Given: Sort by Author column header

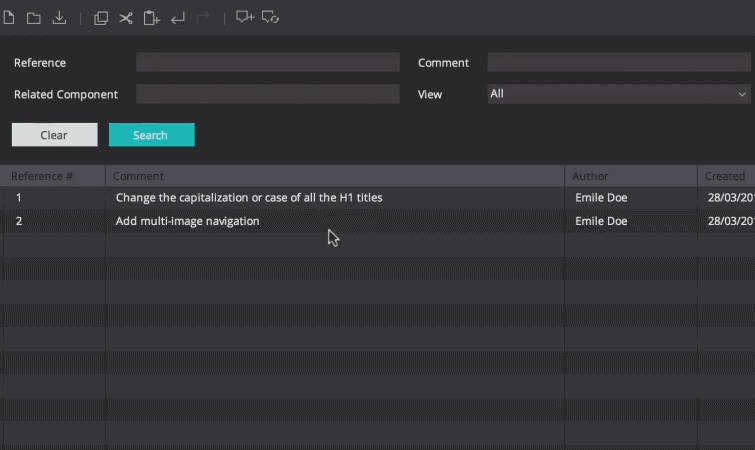Looking at the screenshot, I should pyautogui.click(x=631, y=176).
